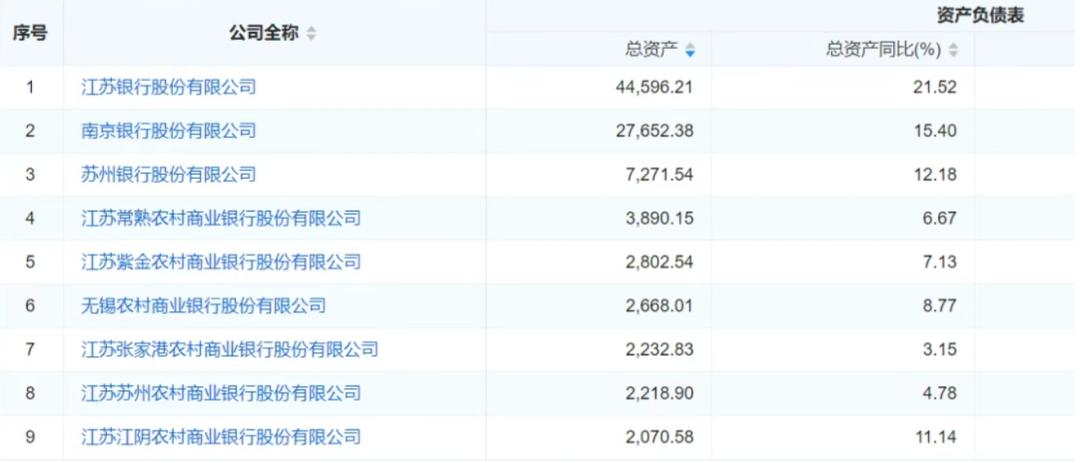The width and height of the screenshot is (1080, 463).
Task: Click row number 2 for 南京银行
Action: coord(30,131)
